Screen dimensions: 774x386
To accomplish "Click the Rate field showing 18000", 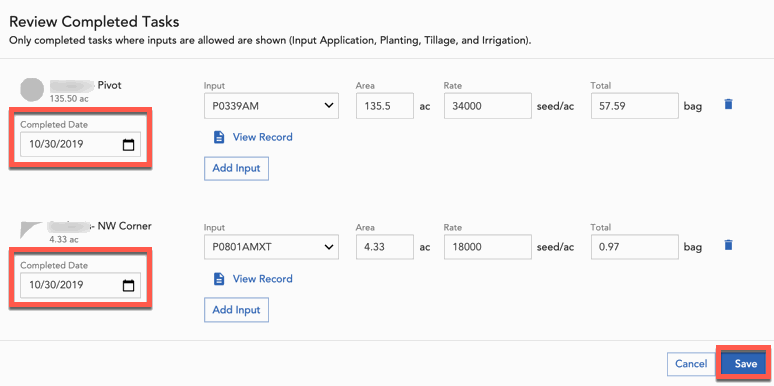I will pyautogui.click(x=488, y=247).
